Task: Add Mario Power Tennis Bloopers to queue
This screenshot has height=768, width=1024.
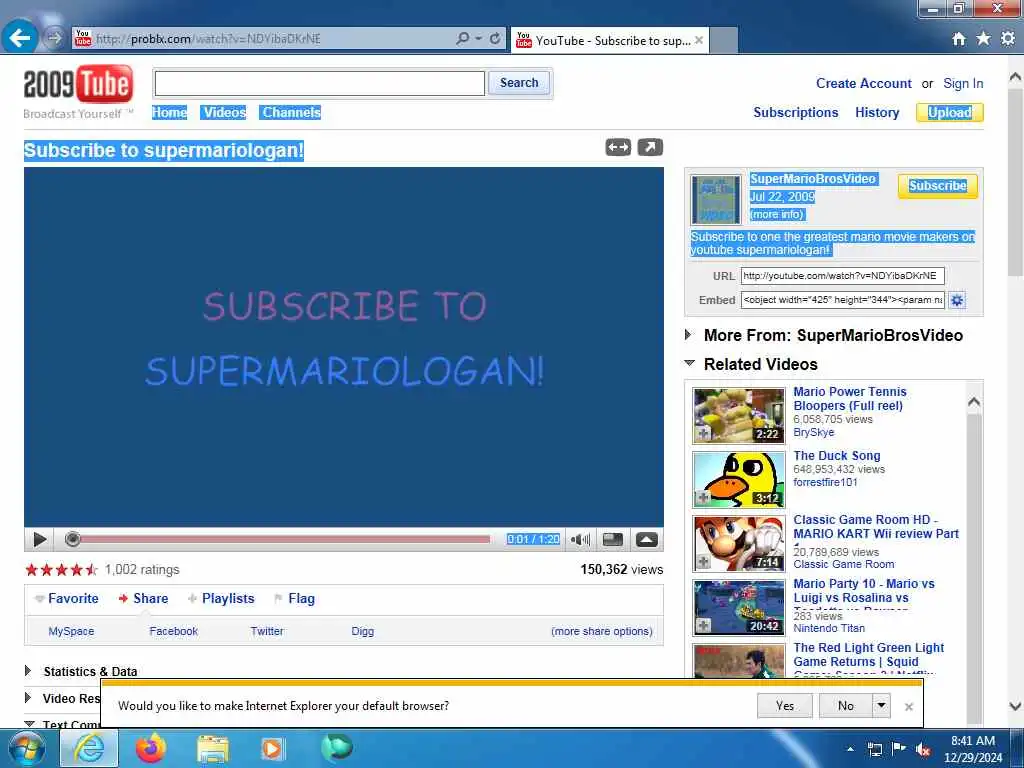Action: (x=703, y=434)
